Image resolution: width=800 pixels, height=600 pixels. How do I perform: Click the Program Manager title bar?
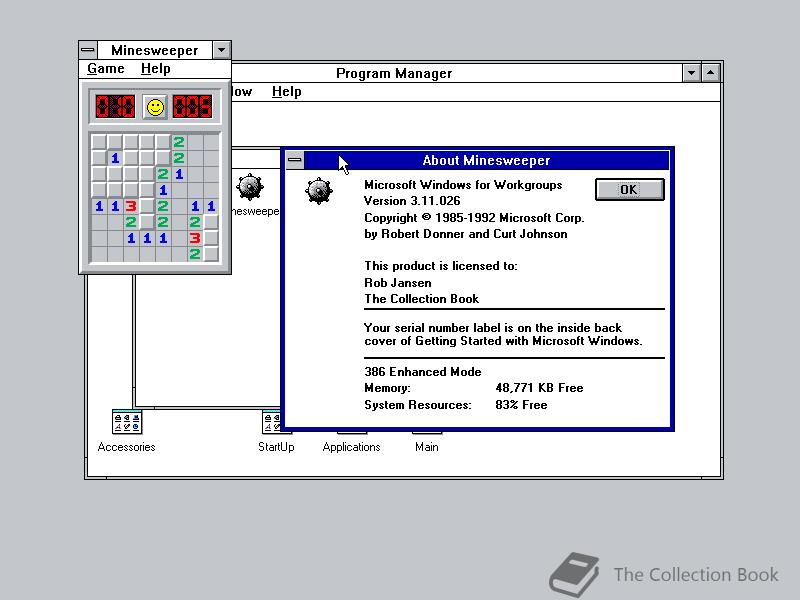(x=457, y=73)
